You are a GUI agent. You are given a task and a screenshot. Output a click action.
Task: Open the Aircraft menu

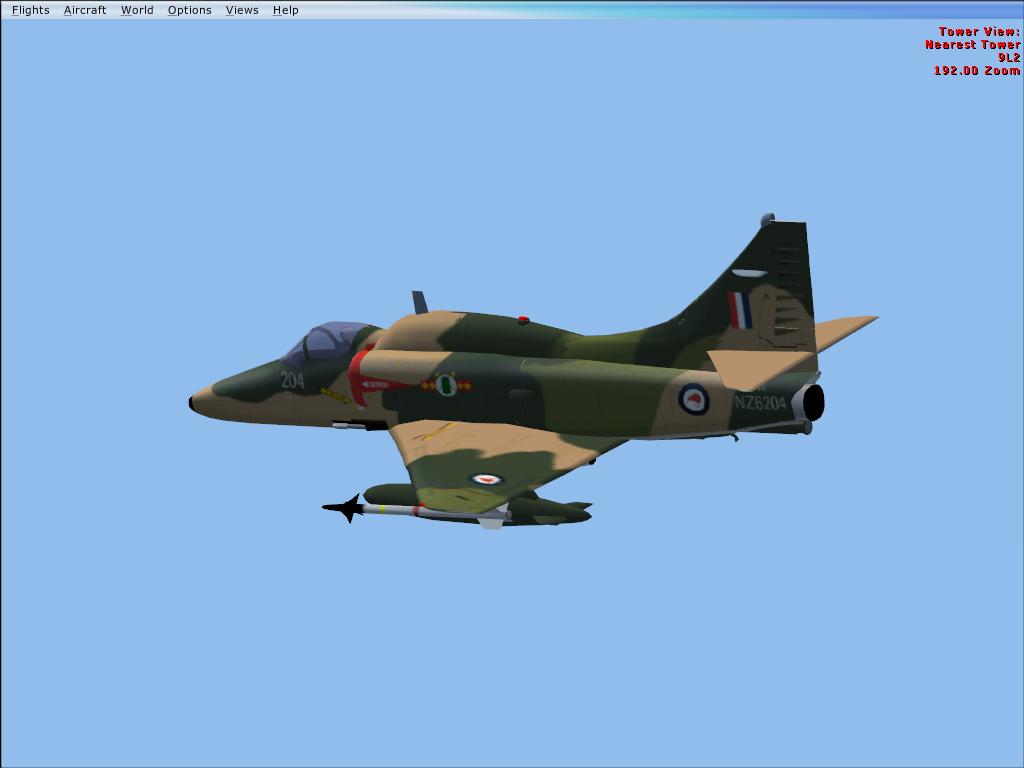(x=85, y=10)
